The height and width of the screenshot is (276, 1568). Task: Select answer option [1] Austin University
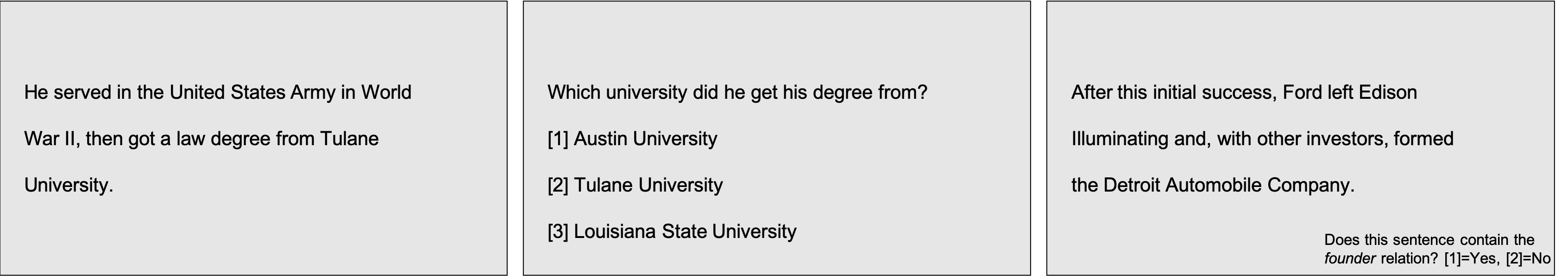click(632, 139)
